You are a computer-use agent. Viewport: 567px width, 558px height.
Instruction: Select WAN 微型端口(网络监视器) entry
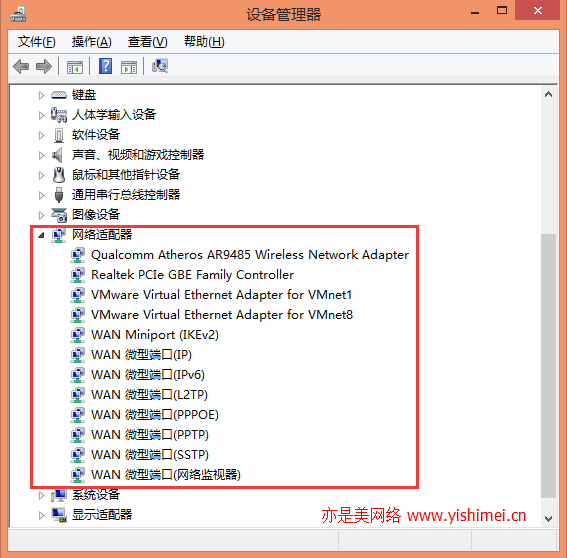tap(166, 474)
